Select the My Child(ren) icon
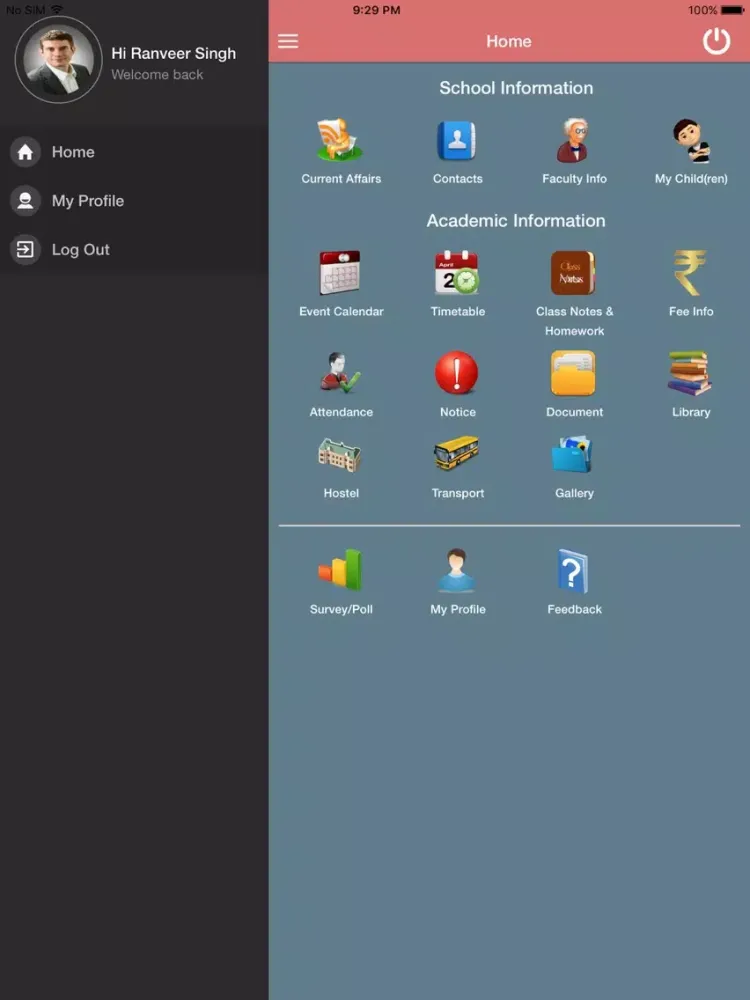Viewport: 750px width, 1000px height. [x=690, y=142]
